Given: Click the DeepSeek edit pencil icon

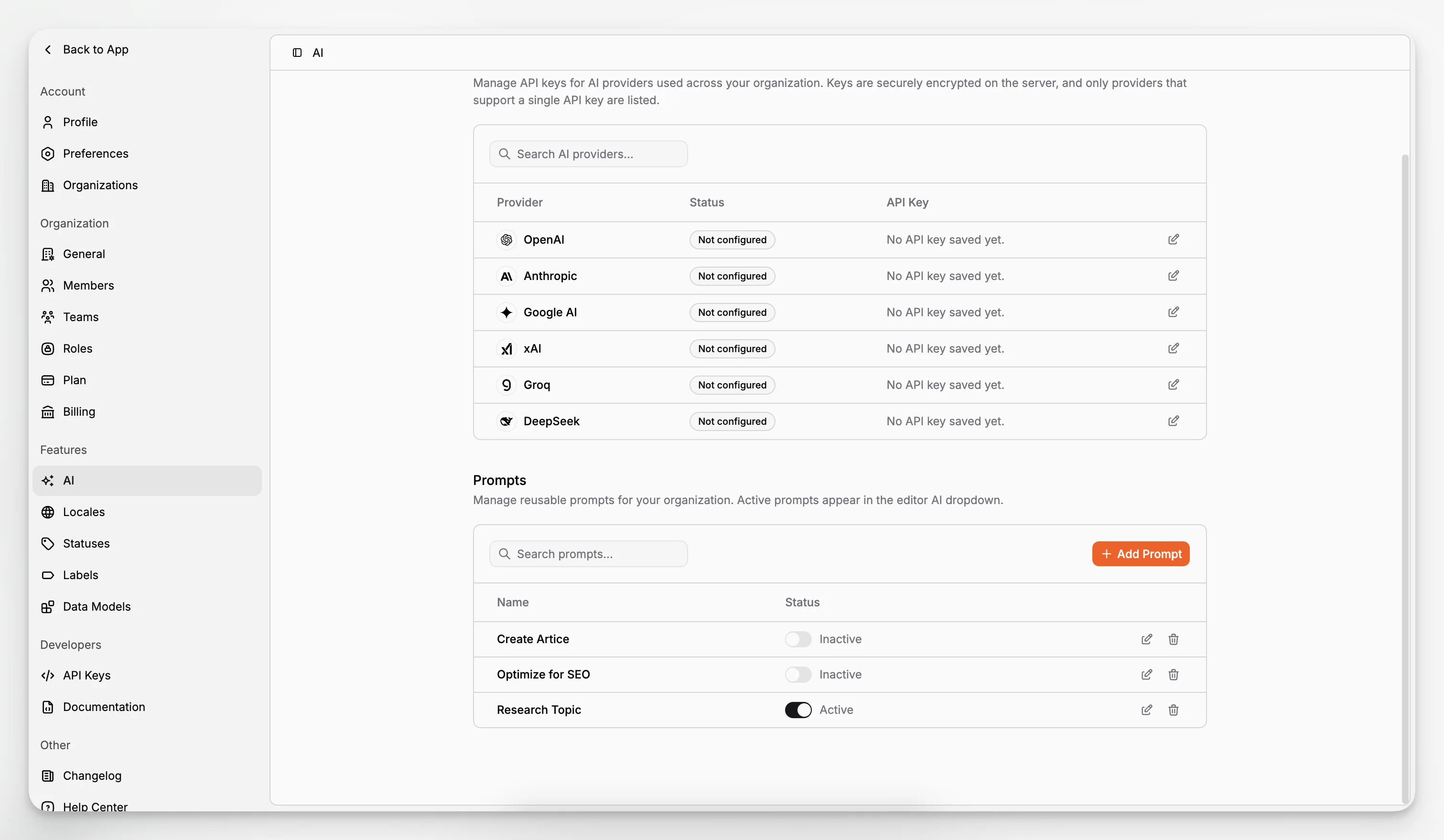Looking at the screenshot, I should (x=1173, y=421).
